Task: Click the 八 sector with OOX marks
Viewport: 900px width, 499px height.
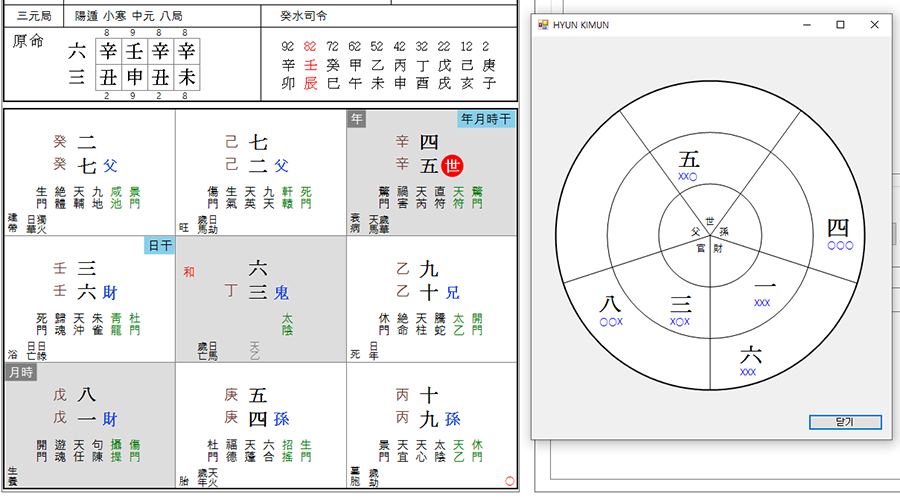Action: [610, 304]
